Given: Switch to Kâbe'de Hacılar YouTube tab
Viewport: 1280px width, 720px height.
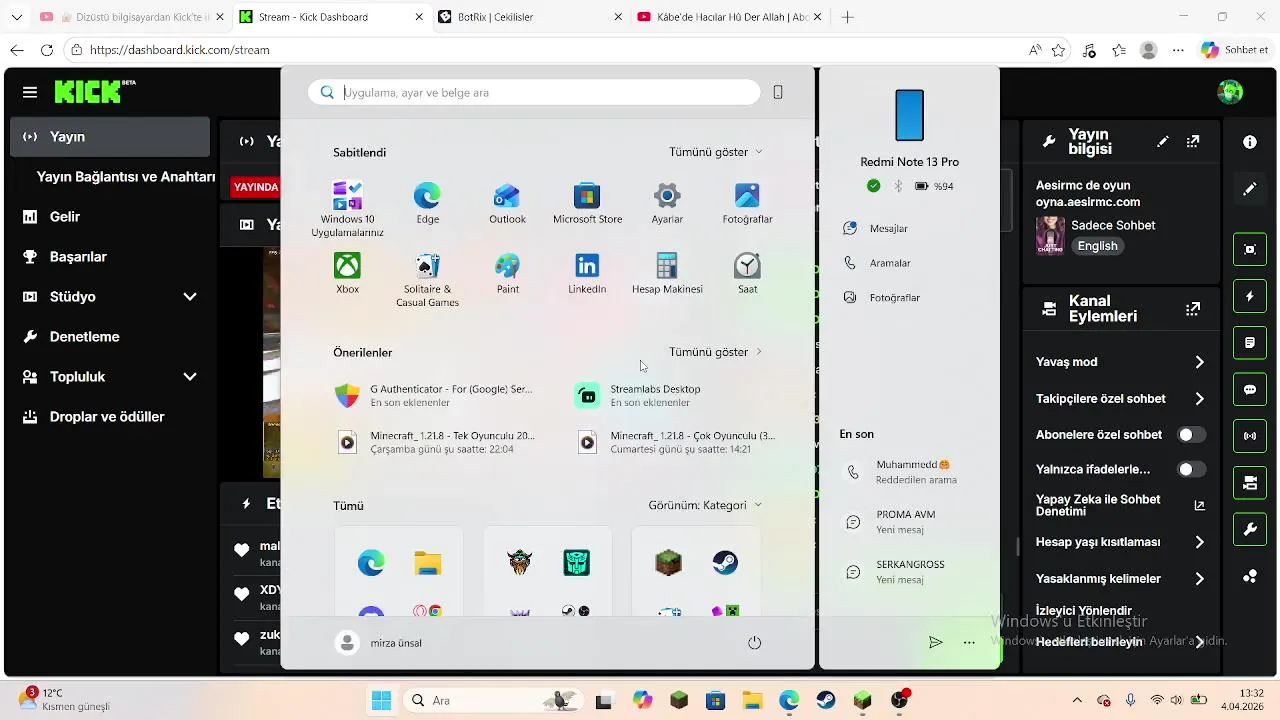Looking at the screenshot, I should 729,17.
